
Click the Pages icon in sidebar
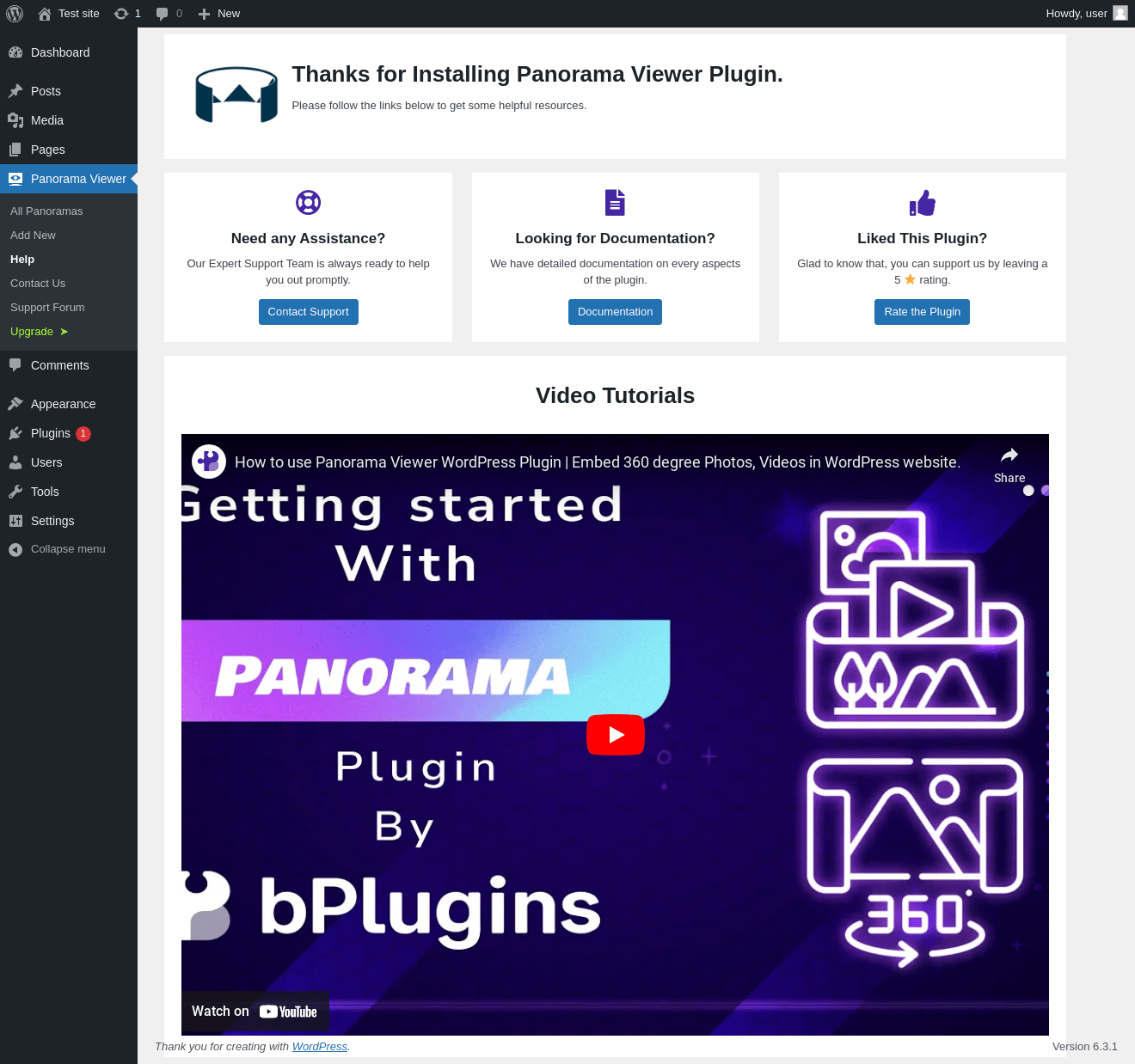(15, 150)
